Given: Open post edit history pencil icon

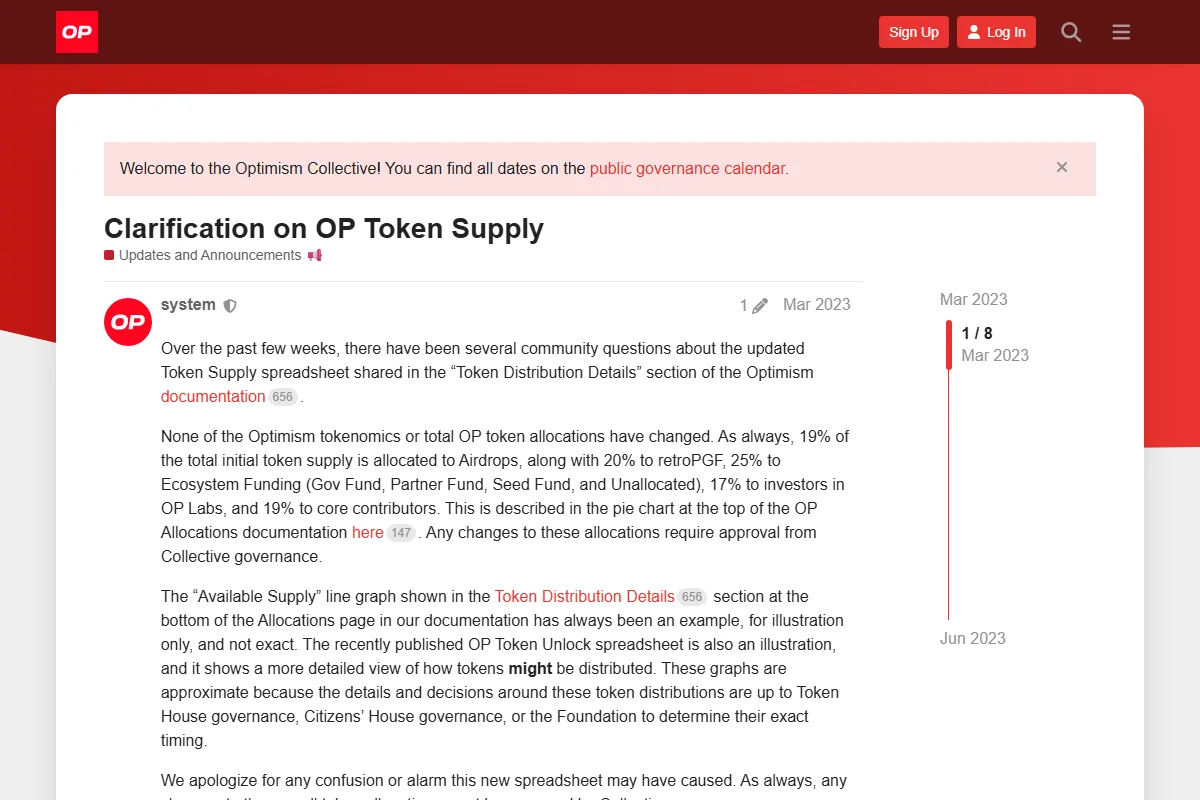Looking at the screenshot, I should tap(760, 306).
